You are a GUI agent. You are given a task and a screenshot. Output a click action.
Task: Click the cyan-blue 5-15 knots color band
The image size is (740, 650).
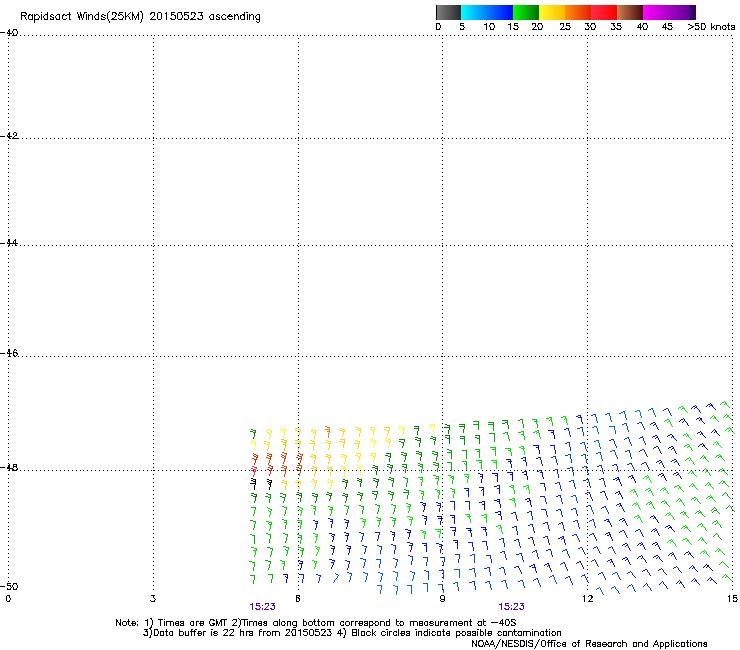pyautogui.click(x=487, y=12)
